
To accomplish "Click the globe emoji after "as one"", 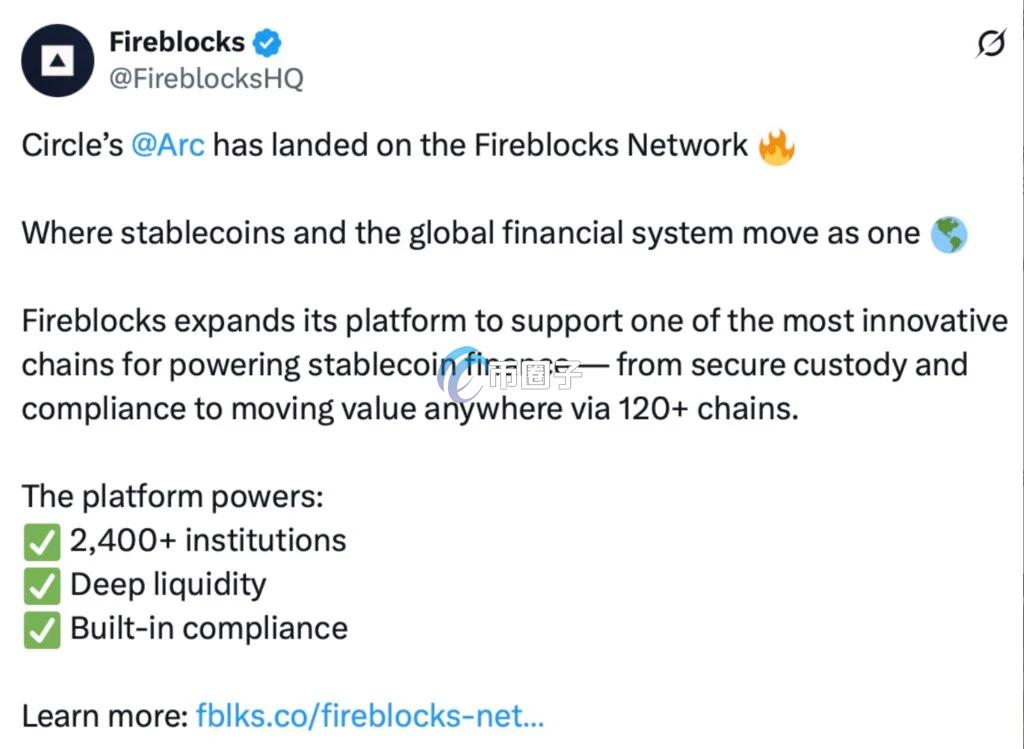I will pos(948,235).
